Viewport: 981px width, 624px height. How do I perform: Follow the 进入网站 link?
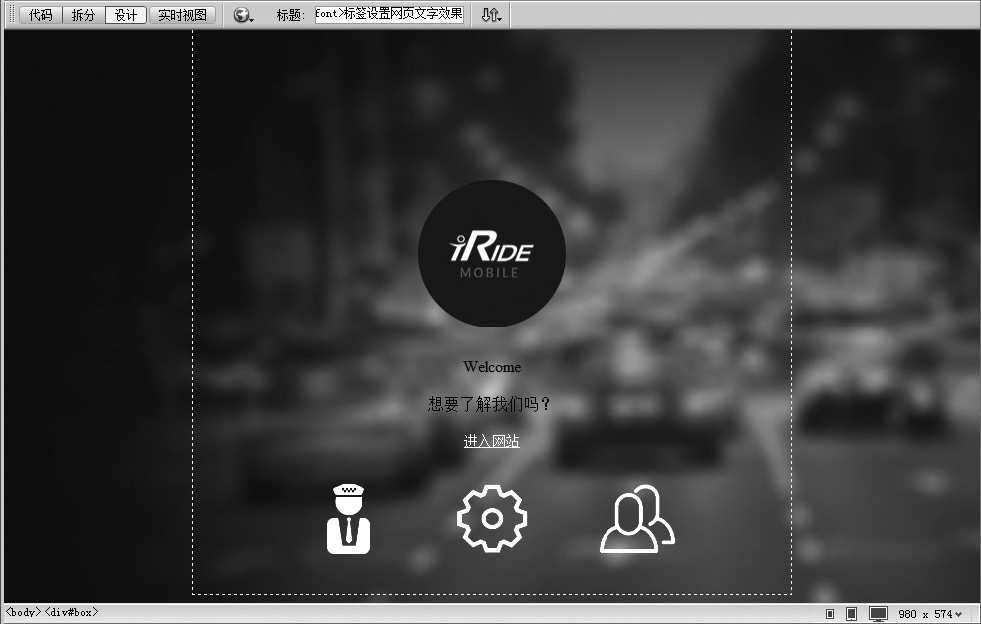click(492, 441)
